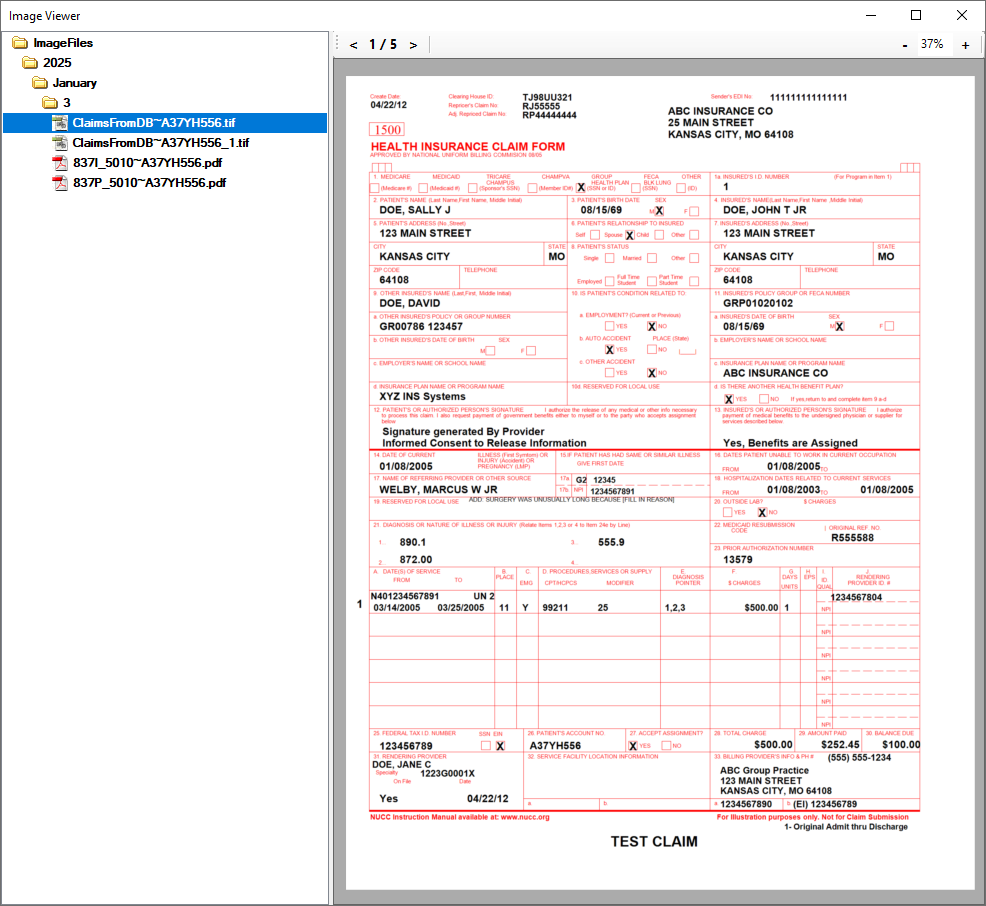
Task: Click the HEALTH INSURANCE CLAIM FORM heading
Action: 467,146
